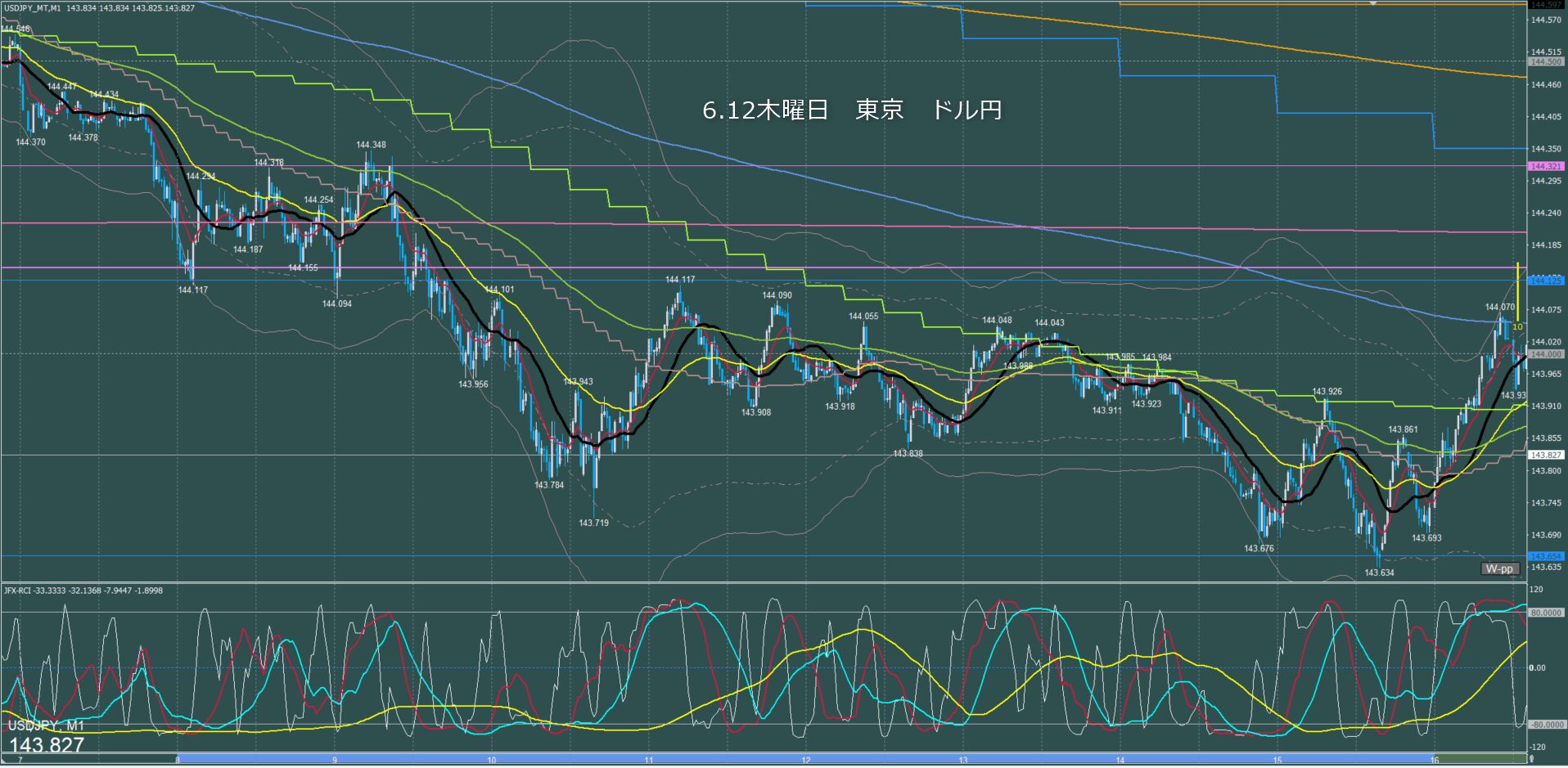Click the 143.693 swing low label
The height and width of the screenshot is (768, 1568).
coord(1426,538)
